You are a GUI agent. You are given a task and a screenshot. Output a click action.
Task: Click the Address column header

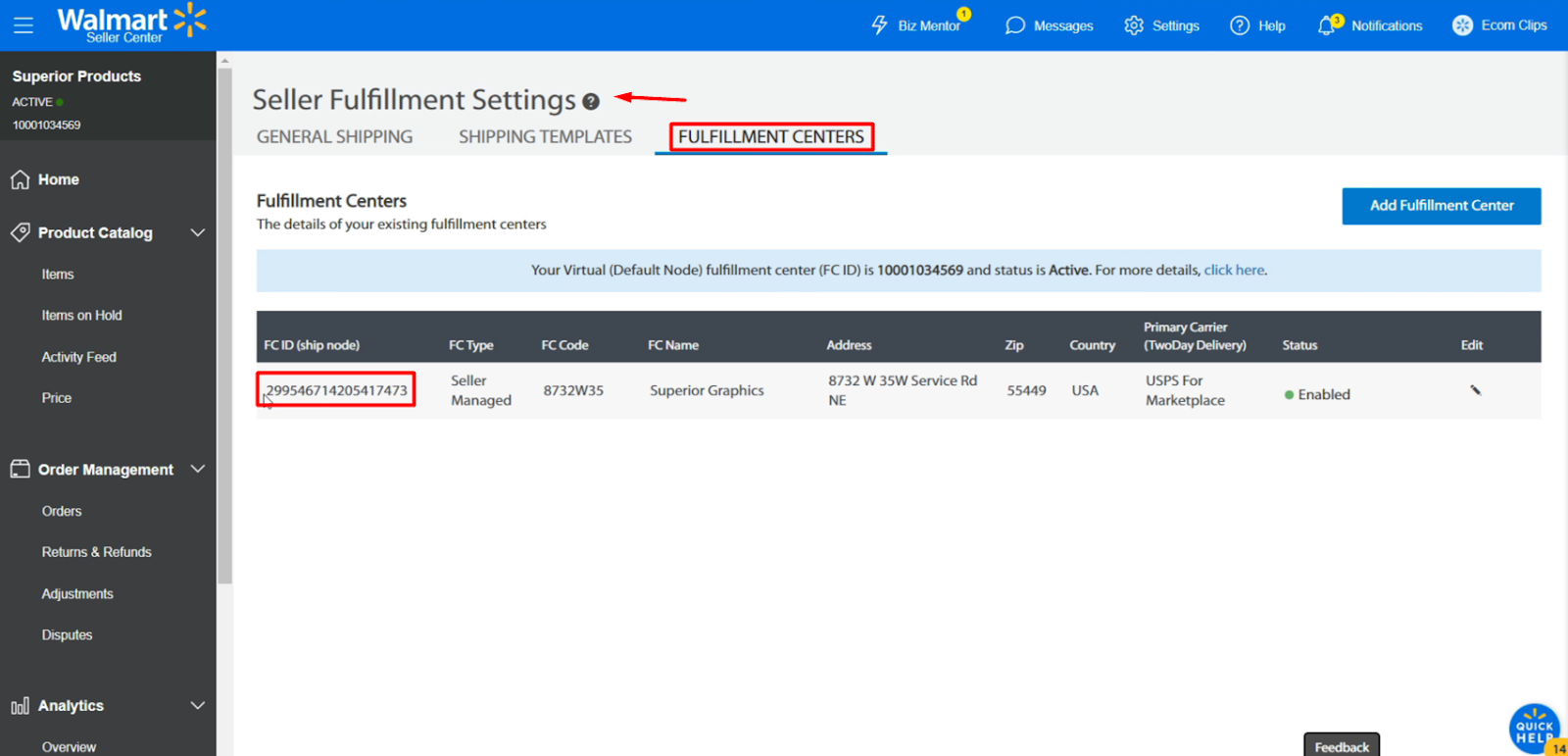849,345
